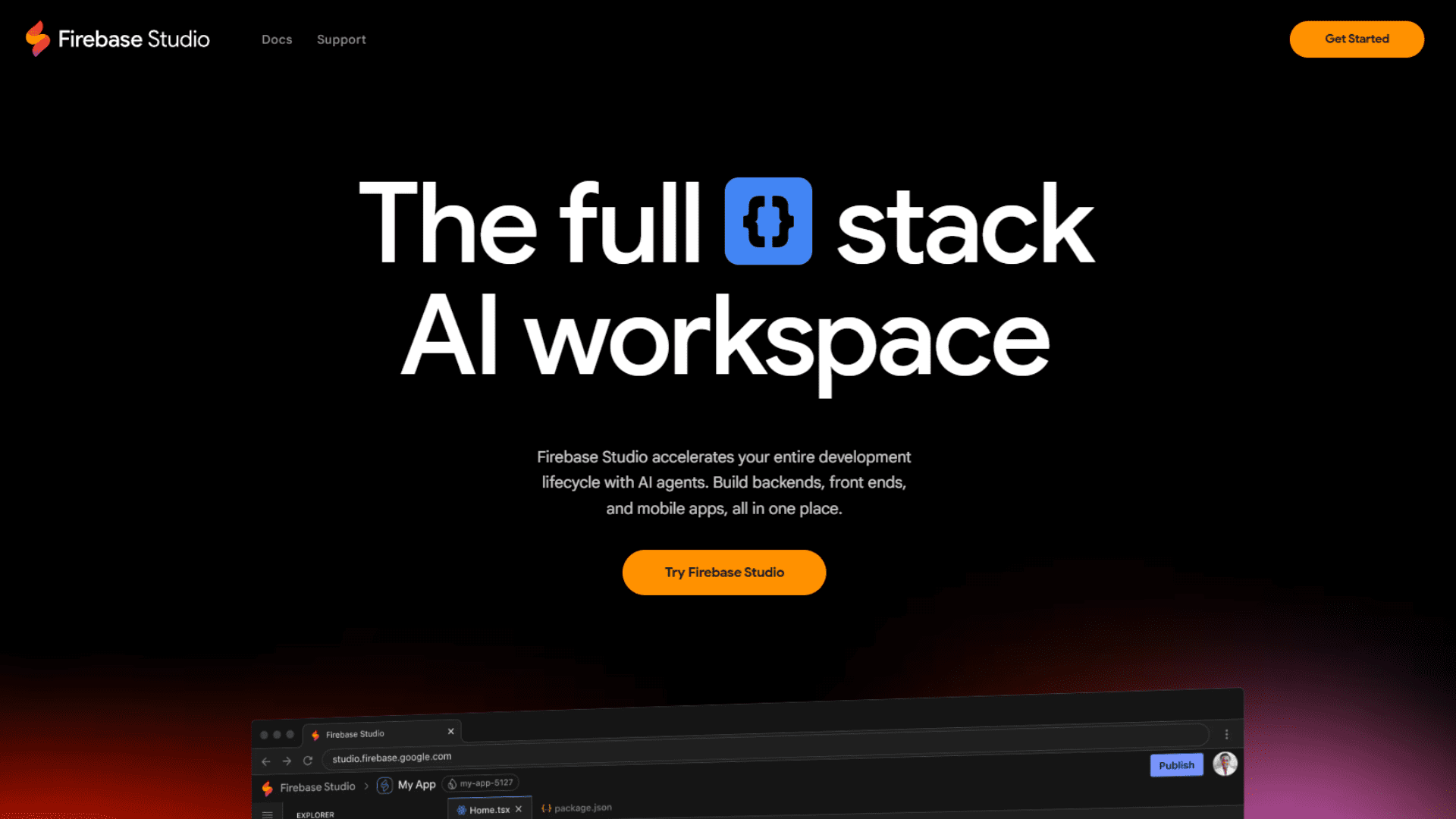Click the Try Firebase Studio button
Viewport: 1456px width, 819px height.
tap(724, 573)
